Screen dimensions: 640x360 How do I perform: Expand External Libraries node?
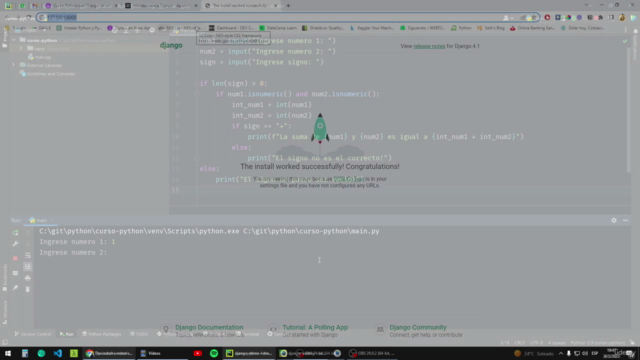[13, 65]
